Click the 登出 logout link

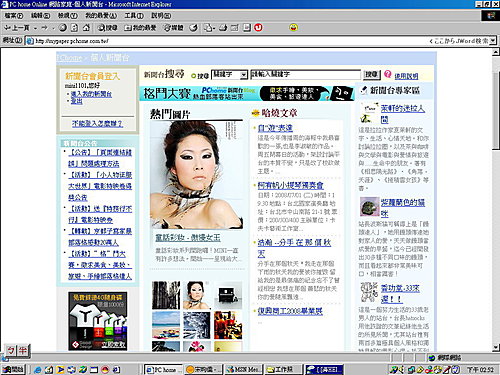(76, 101)
